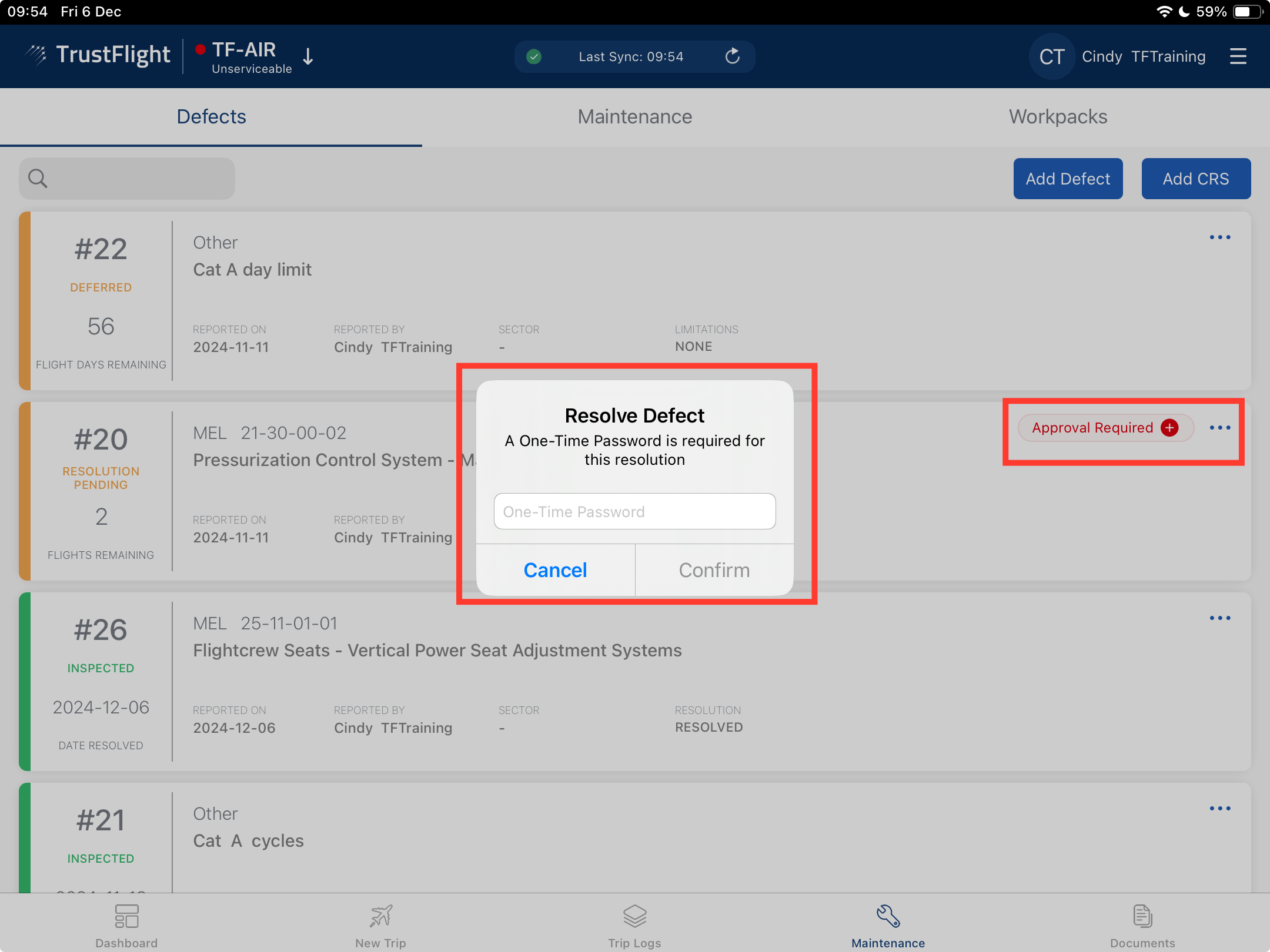This screenshot has width=1270, height=952.
Task: Open three-dot menu for defect #22
Action: (x=1219, y=237)
